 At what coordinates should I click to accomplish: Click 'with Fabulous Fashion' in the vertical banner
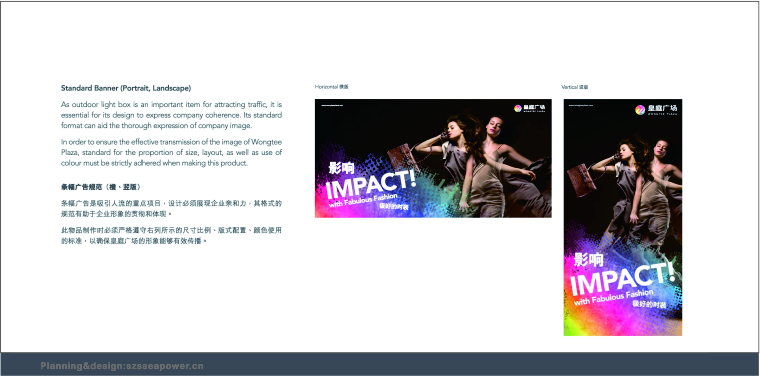tap(614, 297)
